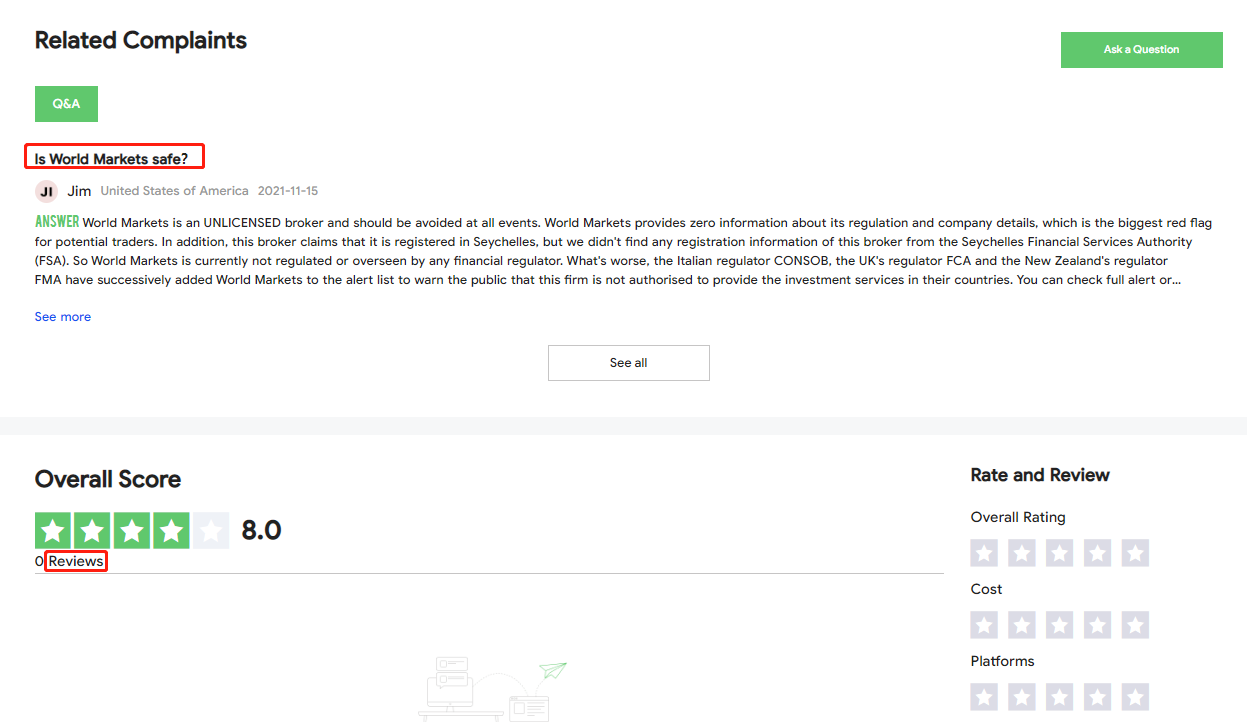The width and height of the screenshot is (1247, 722).
Task: Give Platforms a five-star rating
Action: click(x=1135, y=696)
